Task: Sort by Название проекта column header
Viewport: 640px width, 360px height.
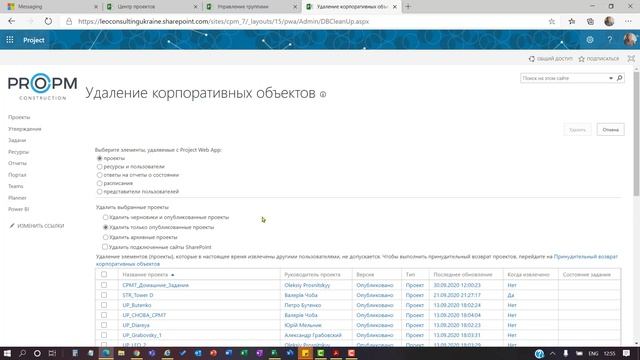Action: coord(145,275)
